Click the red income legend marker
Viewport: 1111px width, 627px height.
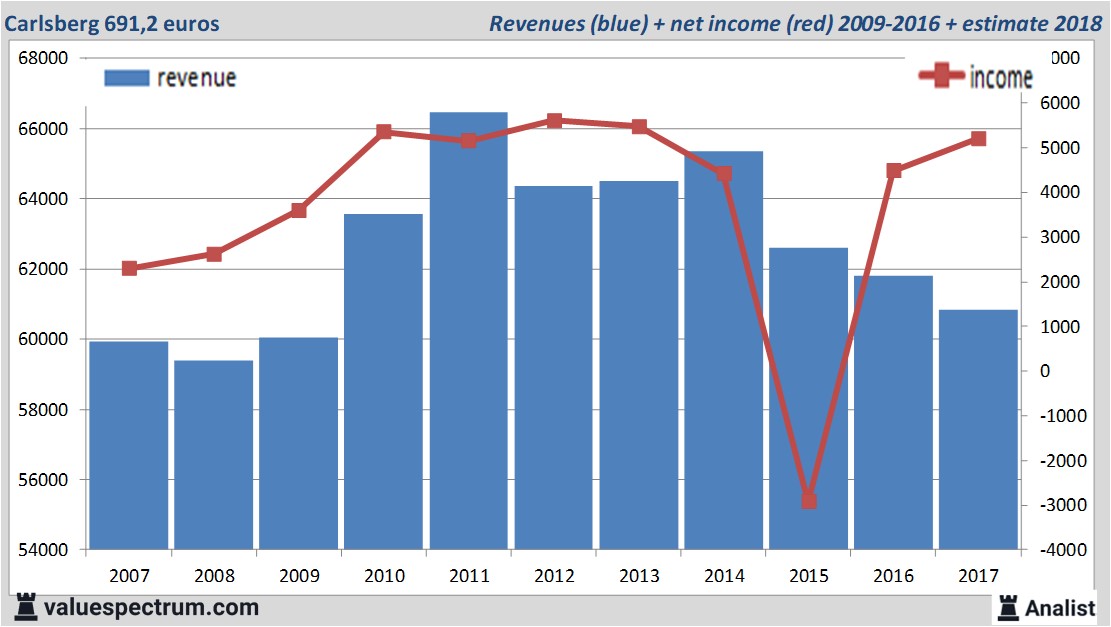point(941,75)
